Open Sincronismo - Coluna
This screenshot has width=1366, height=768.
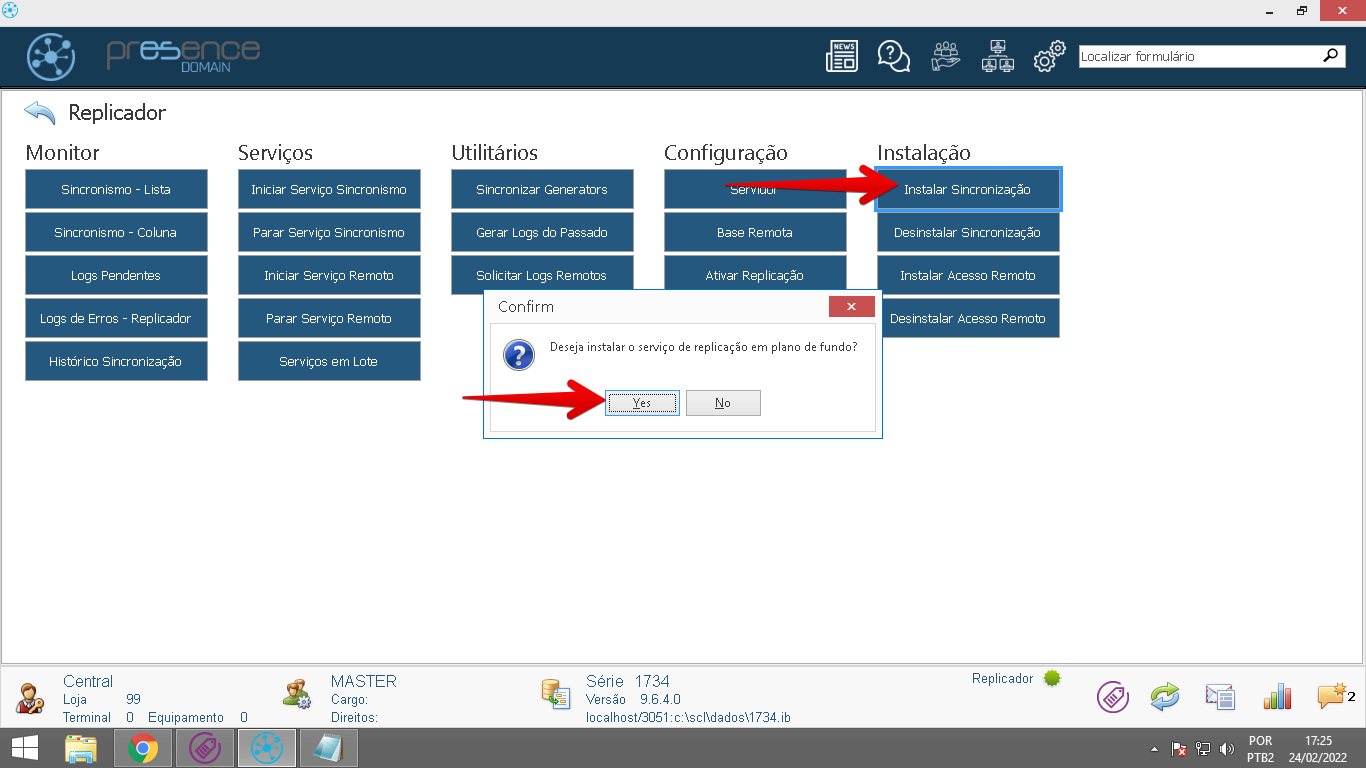click(116, 232)
